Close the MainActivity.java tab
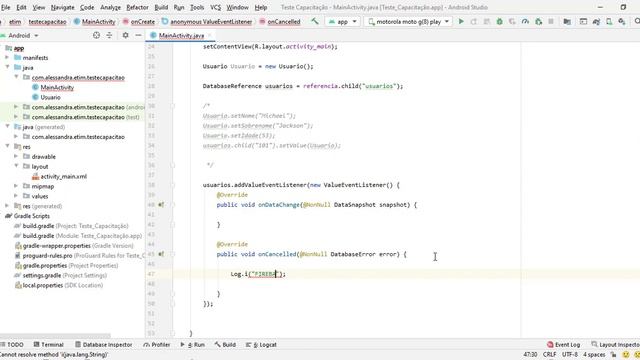640x360 pixels. click(x=210, y=36)
